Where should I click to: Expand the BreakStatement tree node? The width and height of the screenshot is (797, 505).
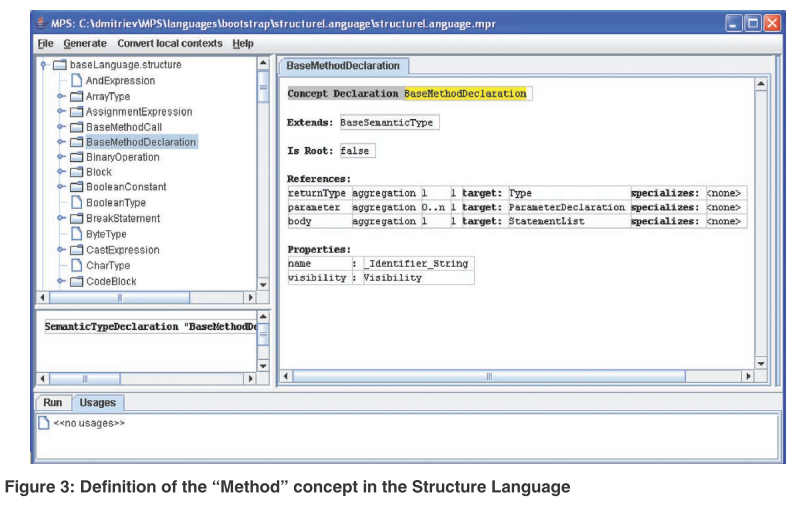[61, 218]
